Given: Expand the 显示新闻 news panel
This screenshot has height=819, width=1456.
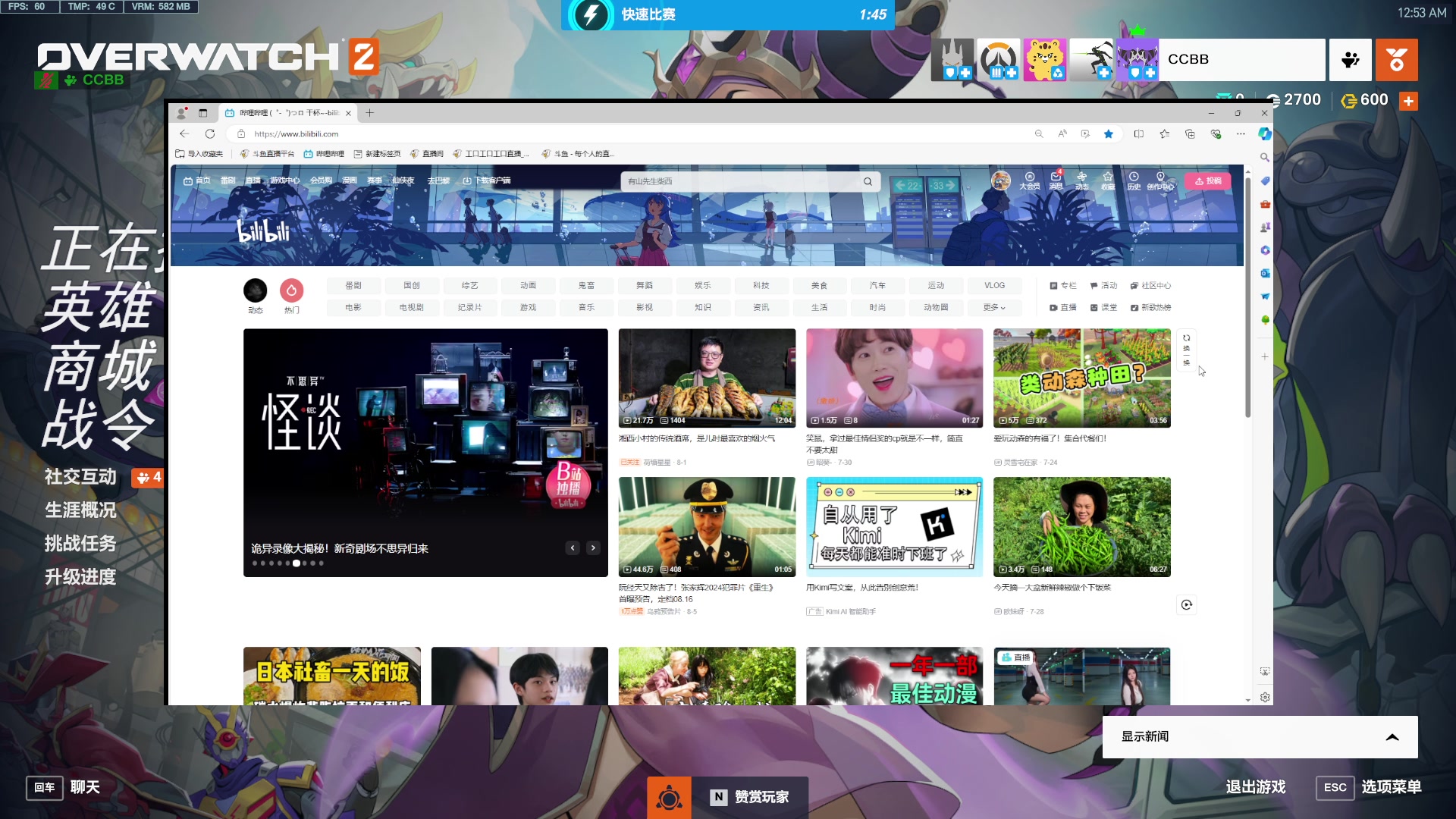Looking at the screenshot, I should pyautogui.click(x=1392, y=737).
